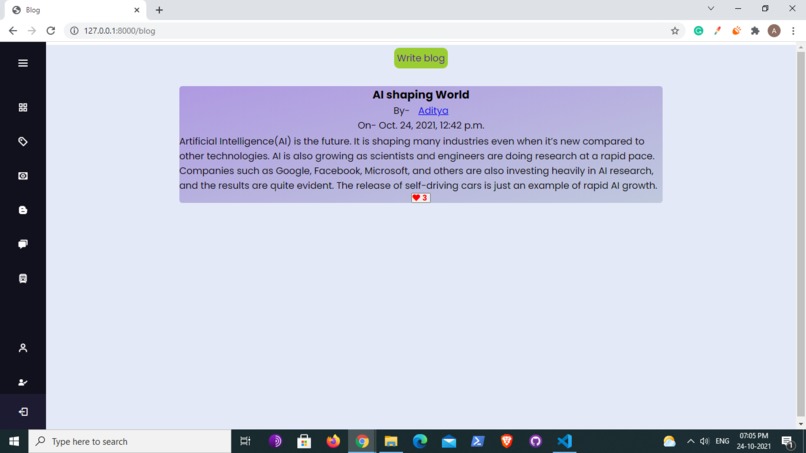Screen dimensions: 806x453
Task: Open the camera icon in sidebar
Action: pos(23,176)
